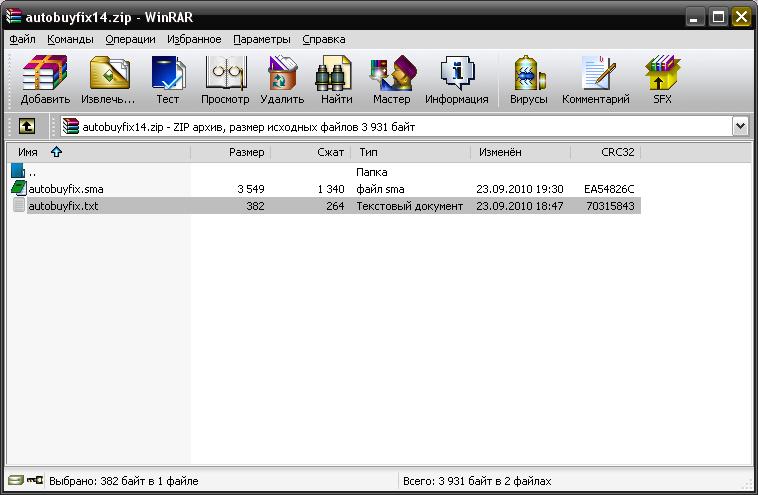Click 'Папка' type cell of parent row
Viewport: 758px width, 495px height.
(x=371, y=172)
